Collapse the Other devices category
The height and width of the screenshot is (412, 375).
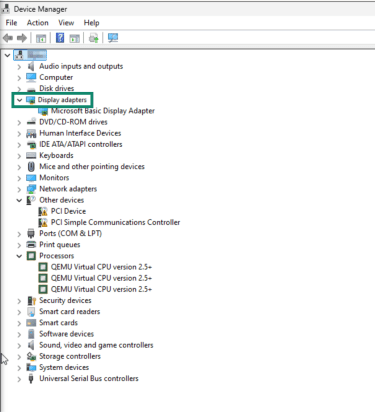pos(19,200)
